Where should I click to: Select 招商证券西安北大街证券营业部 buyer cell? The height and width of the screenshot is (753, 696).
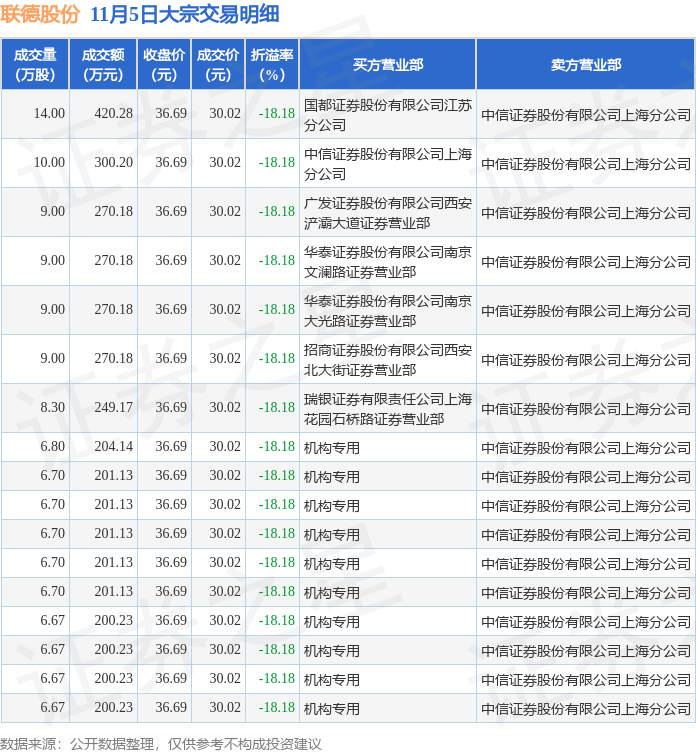(387, 359)
